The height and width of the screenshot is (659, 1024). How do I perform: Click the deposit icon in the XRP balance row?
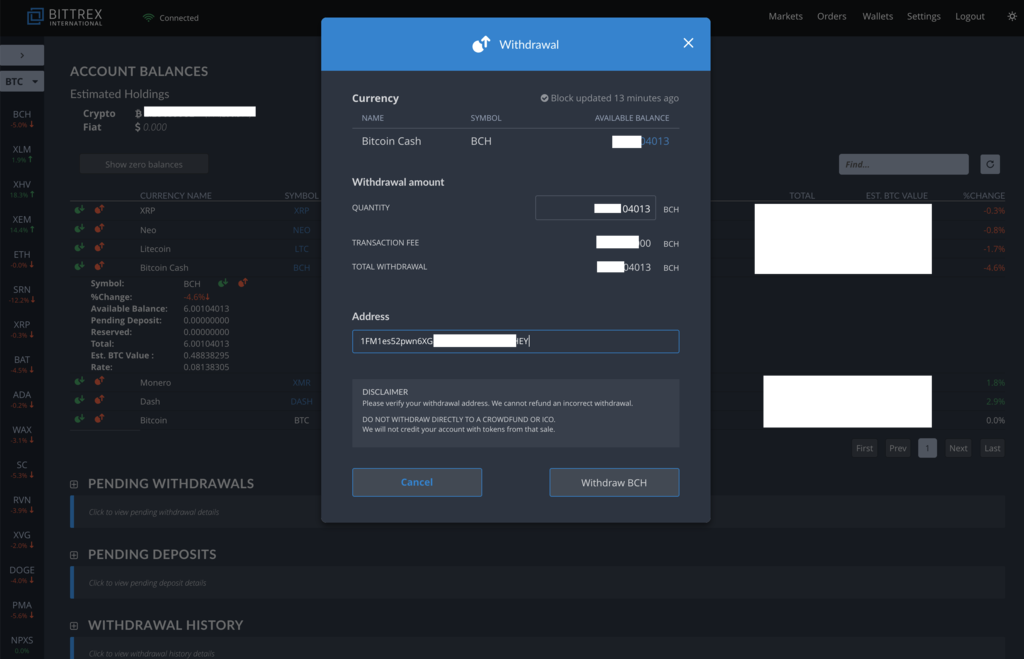79,210
